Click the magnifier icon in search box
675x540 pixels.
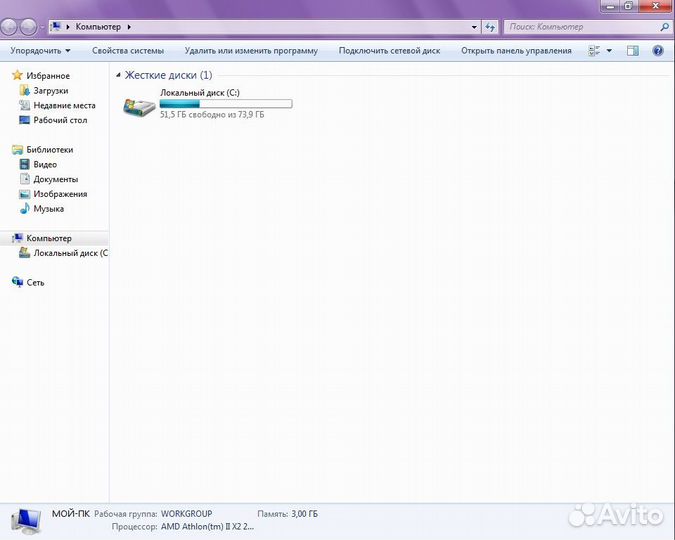[664, 27]
